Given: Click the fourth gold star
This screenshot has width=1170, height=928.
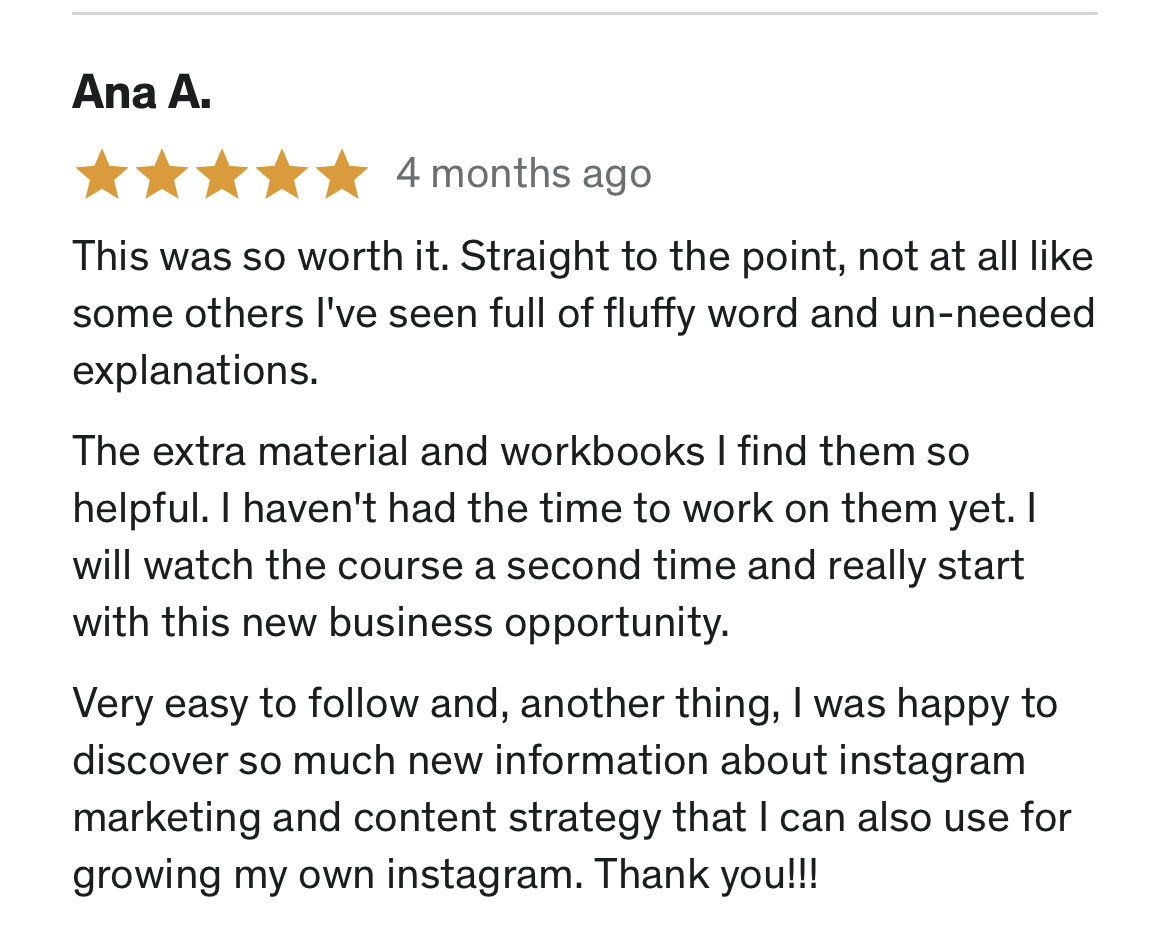Looking at the screenshot, I should click(281, 175).
